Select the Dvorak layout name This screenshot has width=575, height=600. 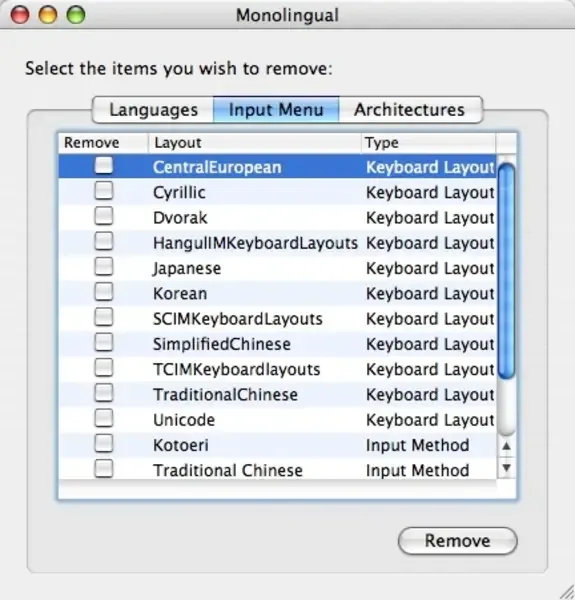[180, 218]
